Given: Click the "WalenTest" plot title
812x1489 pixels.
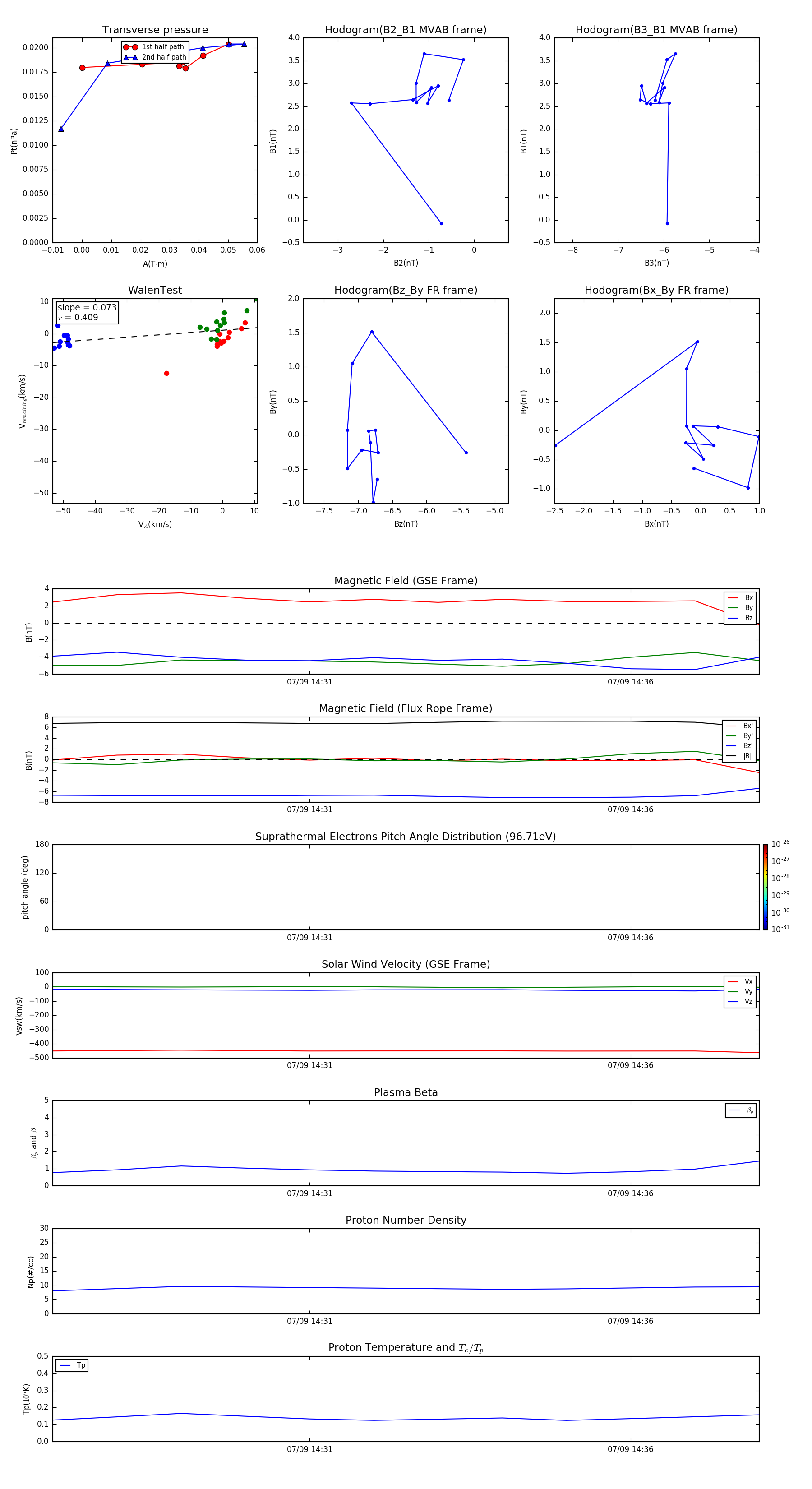Looking at the screenshot, I should click(x=155, y=290).
